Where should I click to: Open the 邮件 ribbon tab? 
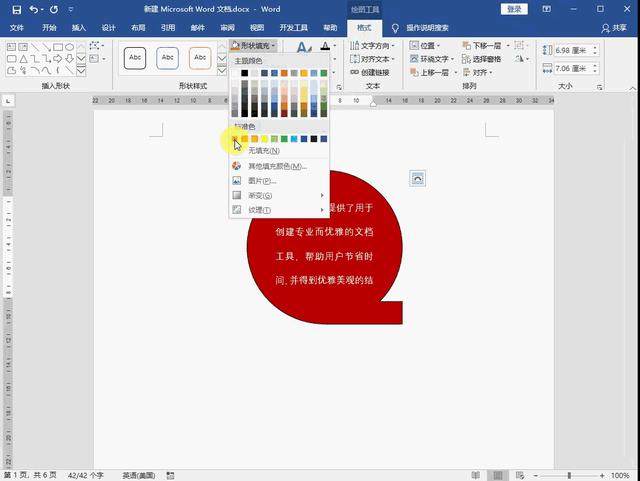tap(198, 28)
